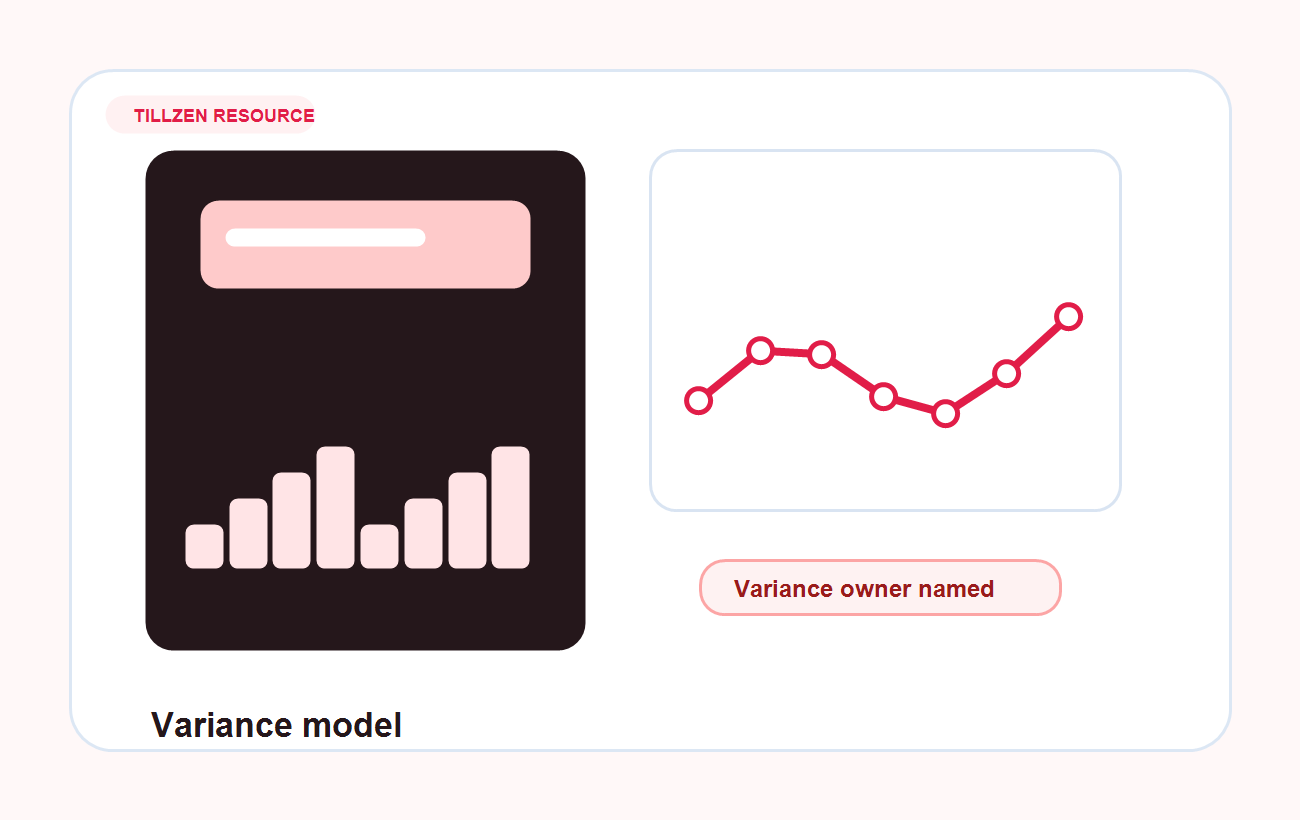Select the sixth data point on line chart

point(1006,374)
